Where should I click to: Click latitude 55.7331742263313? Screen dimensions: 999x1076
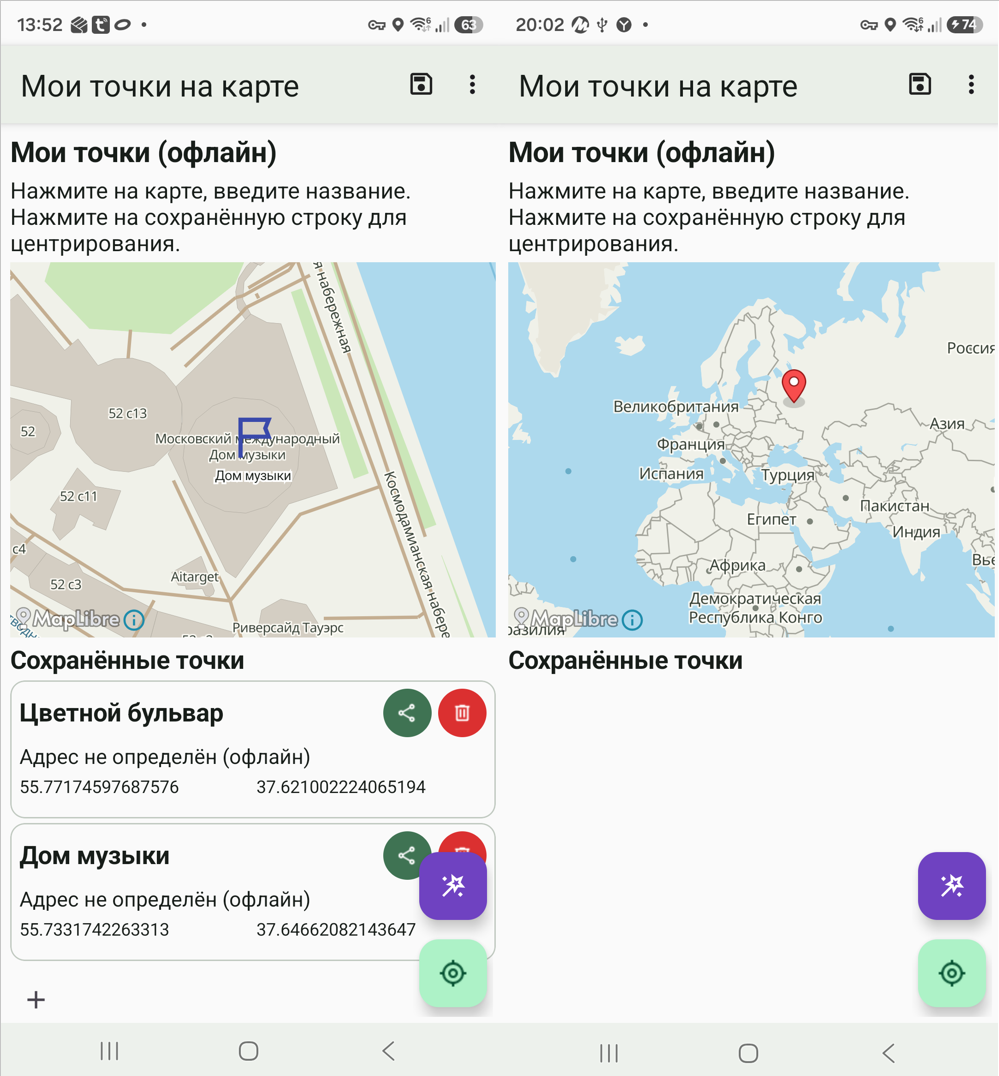[95, 930]
